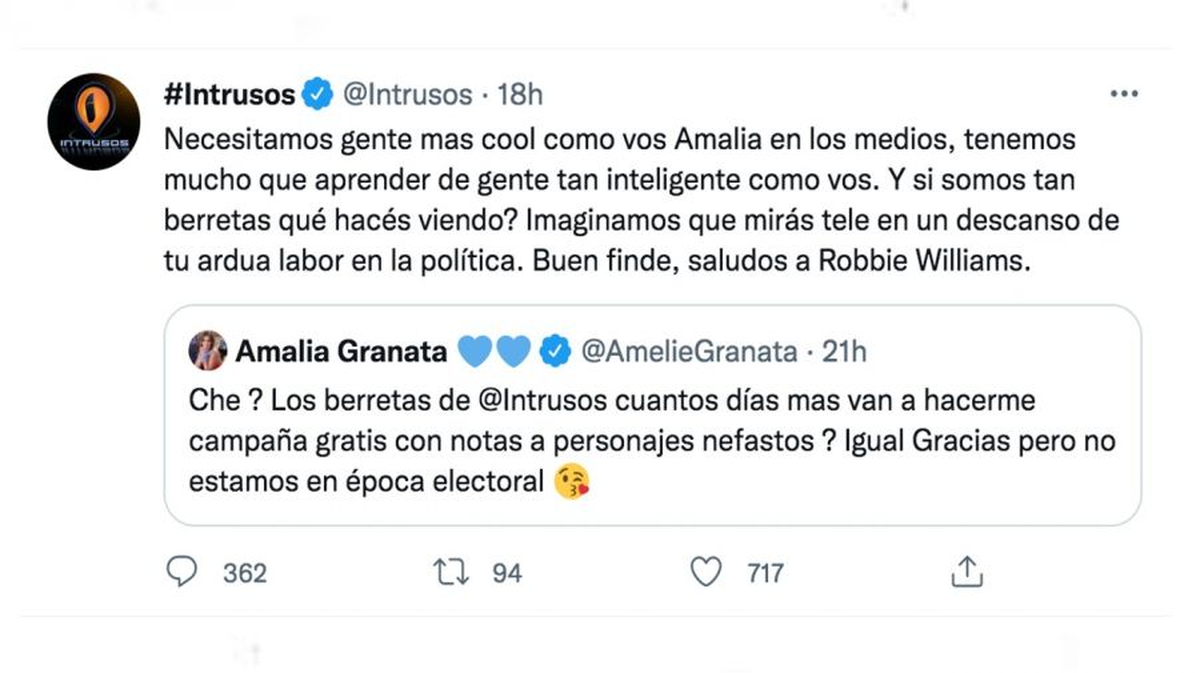This screenshot has width=1200, height=673.
Task: Retweet the Intrusos tweet
Action: [x=448, y=572]
